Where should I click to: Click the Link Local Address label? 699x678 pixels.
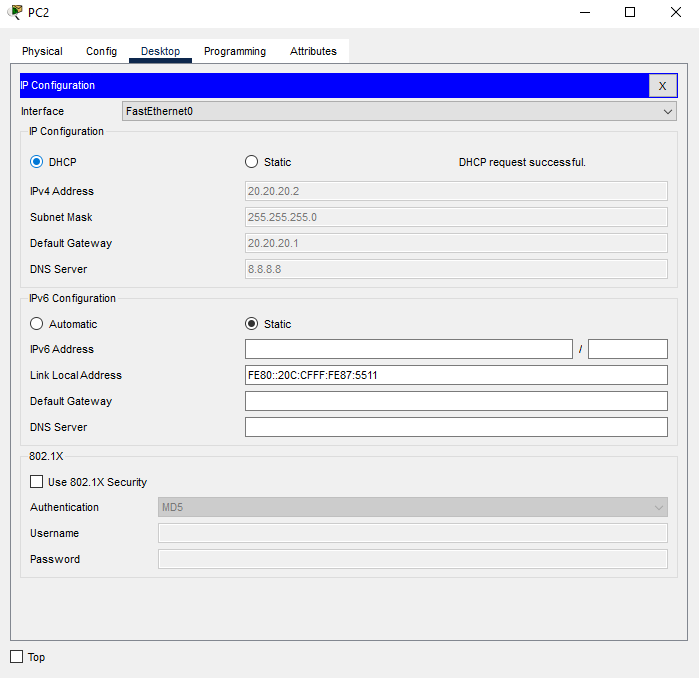click(76, 375)
